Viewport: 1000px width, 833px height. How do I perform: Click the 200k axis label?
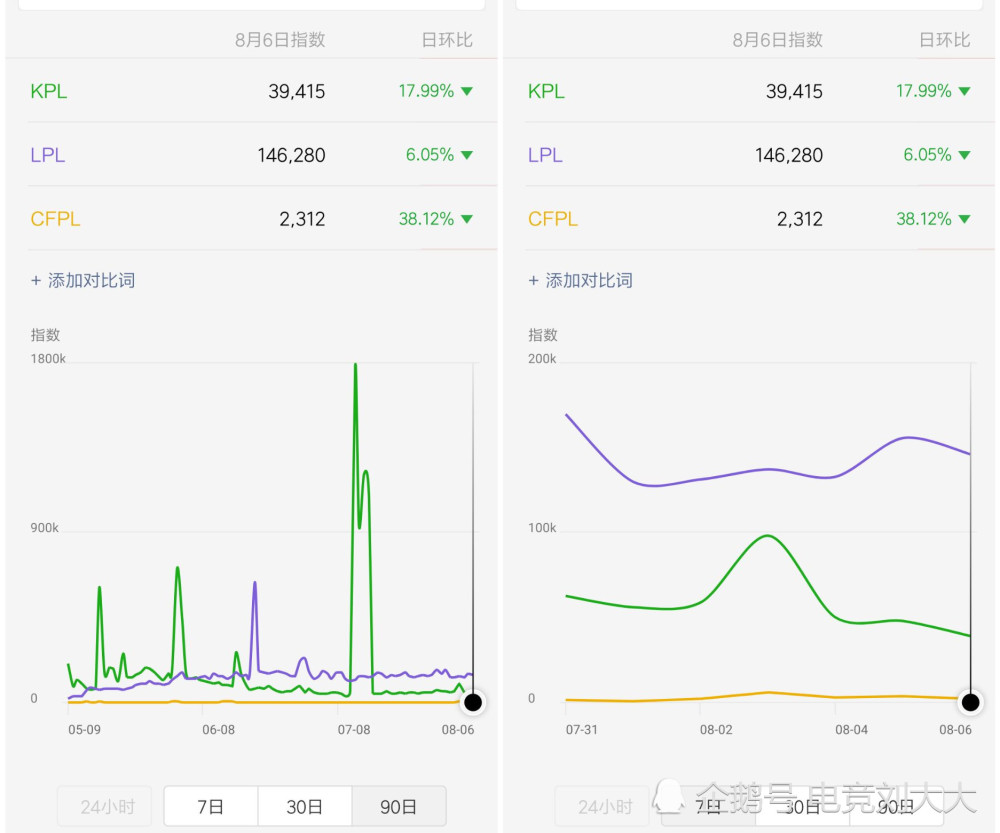542,359
